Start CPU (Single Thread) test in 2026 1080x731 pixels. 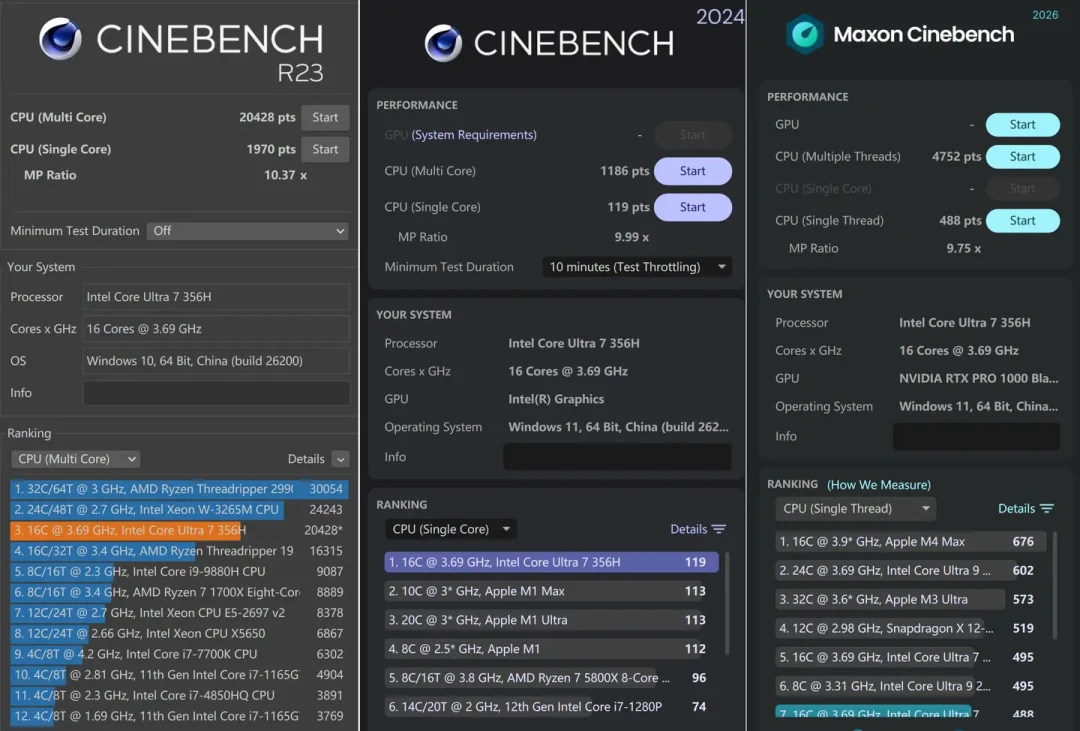pyautogui.click(x=1023, y=220)
